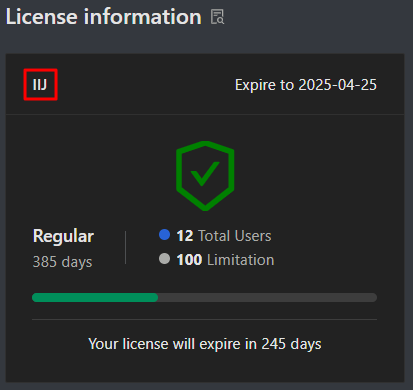The image size is (413, 390).
Task: Select the Regular license type label
Action: point(63,236)
